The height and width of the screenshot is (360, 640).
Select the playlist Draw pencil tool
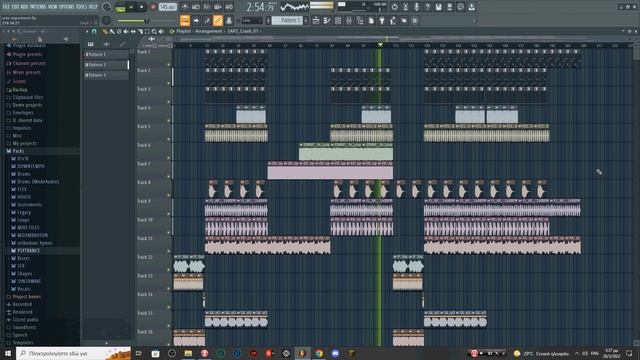pos(105,31)
